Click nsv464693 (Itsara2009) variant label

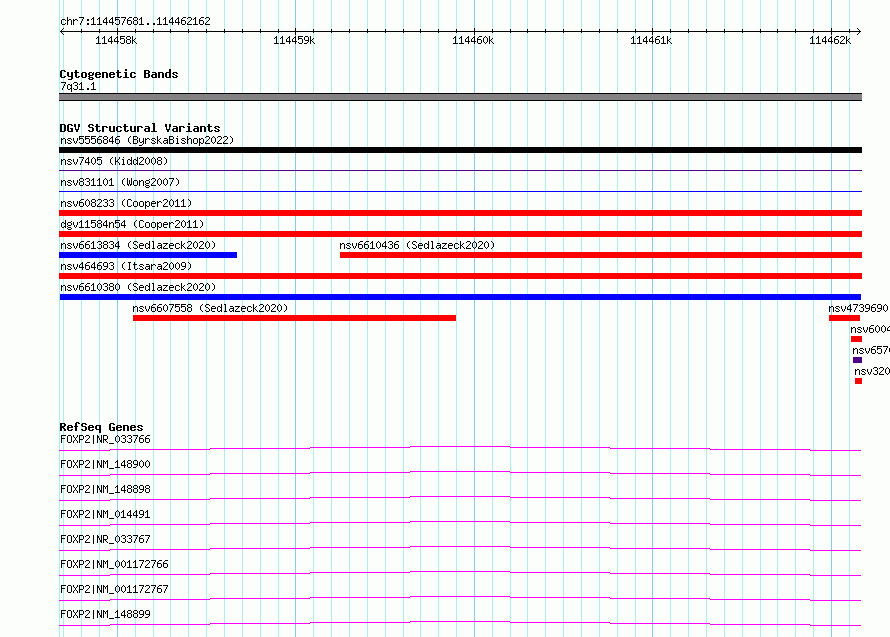[126, 266]
